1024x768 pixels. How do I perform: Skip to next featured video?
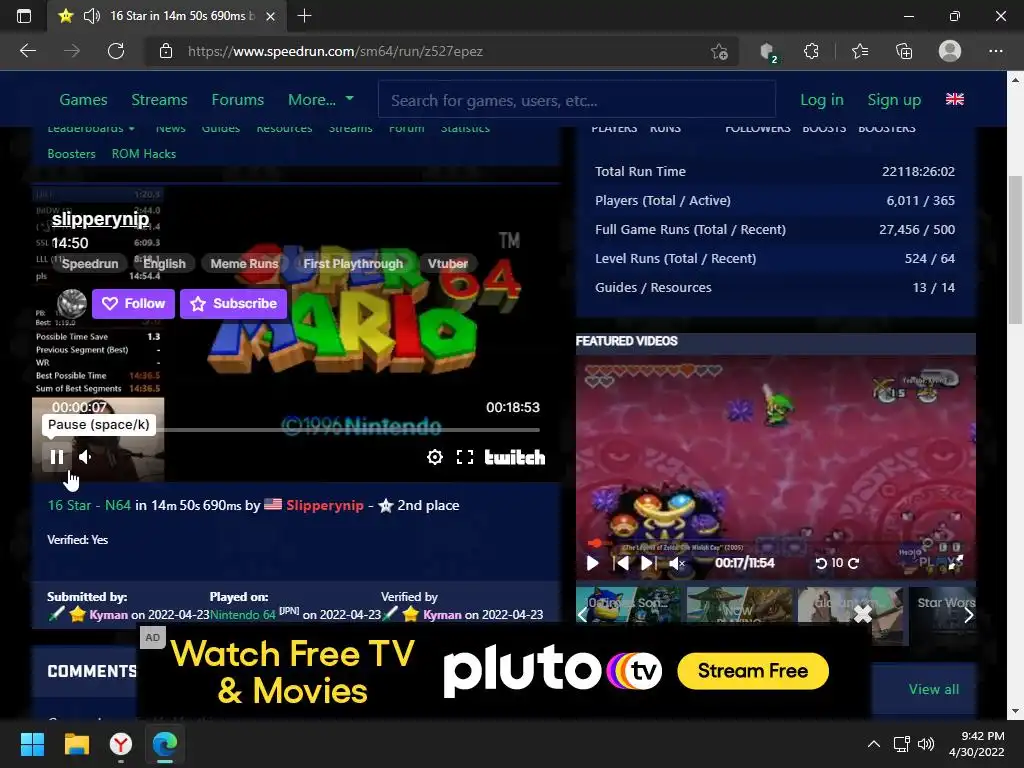pyautogui.click(x=648, y=563)
